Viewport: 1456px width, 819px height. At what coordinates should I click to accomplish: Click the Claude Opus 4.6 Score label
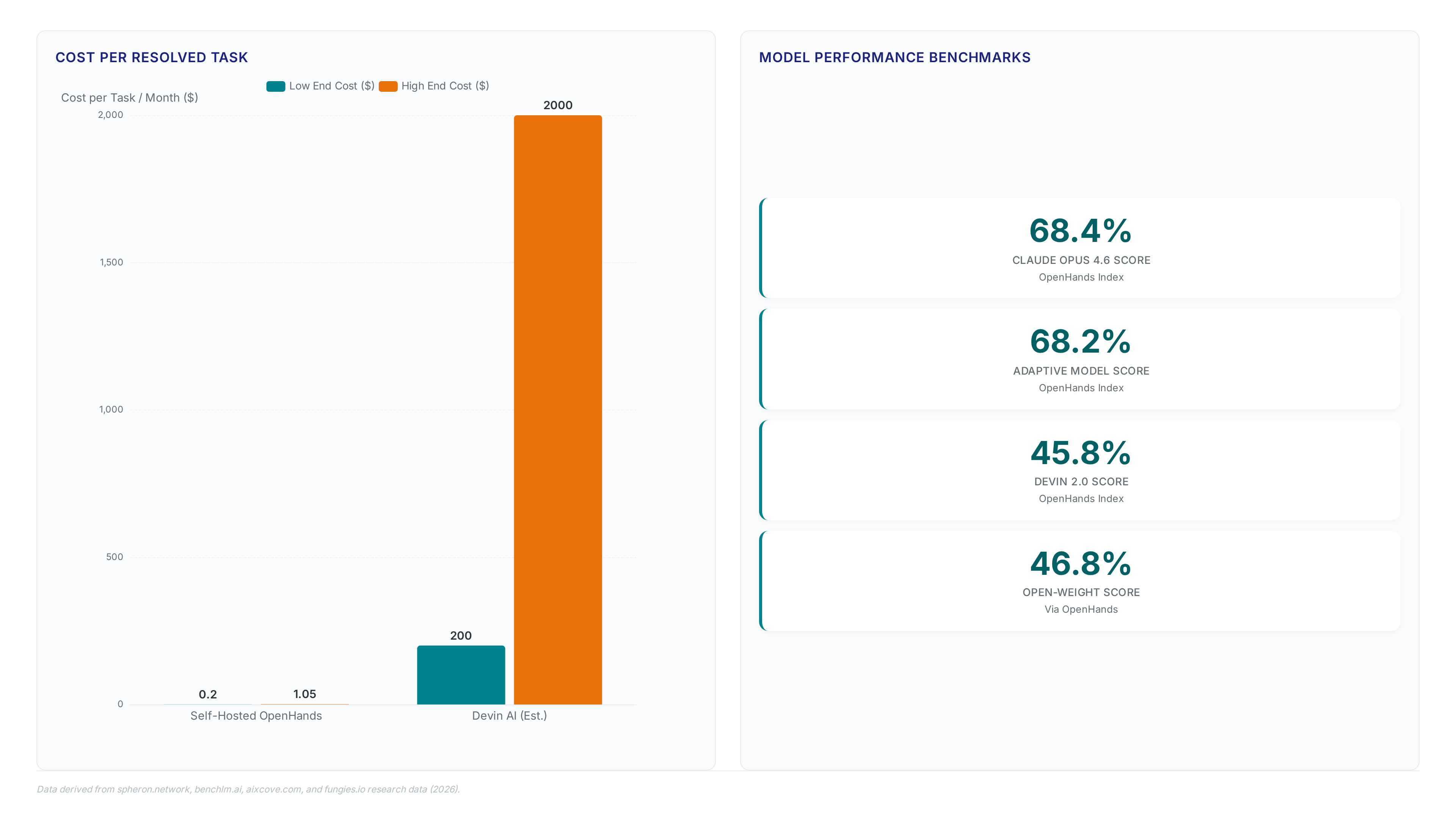point(1081,260)
